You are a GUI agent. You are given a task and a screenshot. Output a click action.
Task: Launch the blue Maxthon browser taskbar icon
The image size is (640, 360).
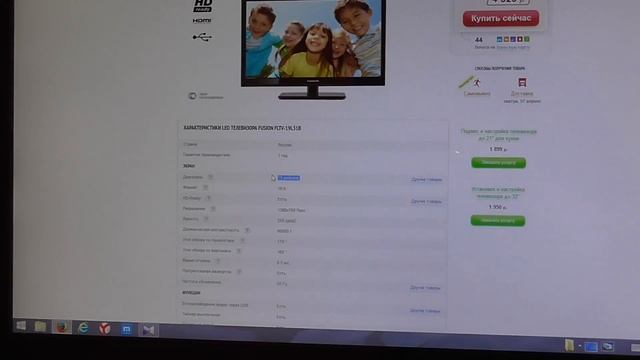127,329
